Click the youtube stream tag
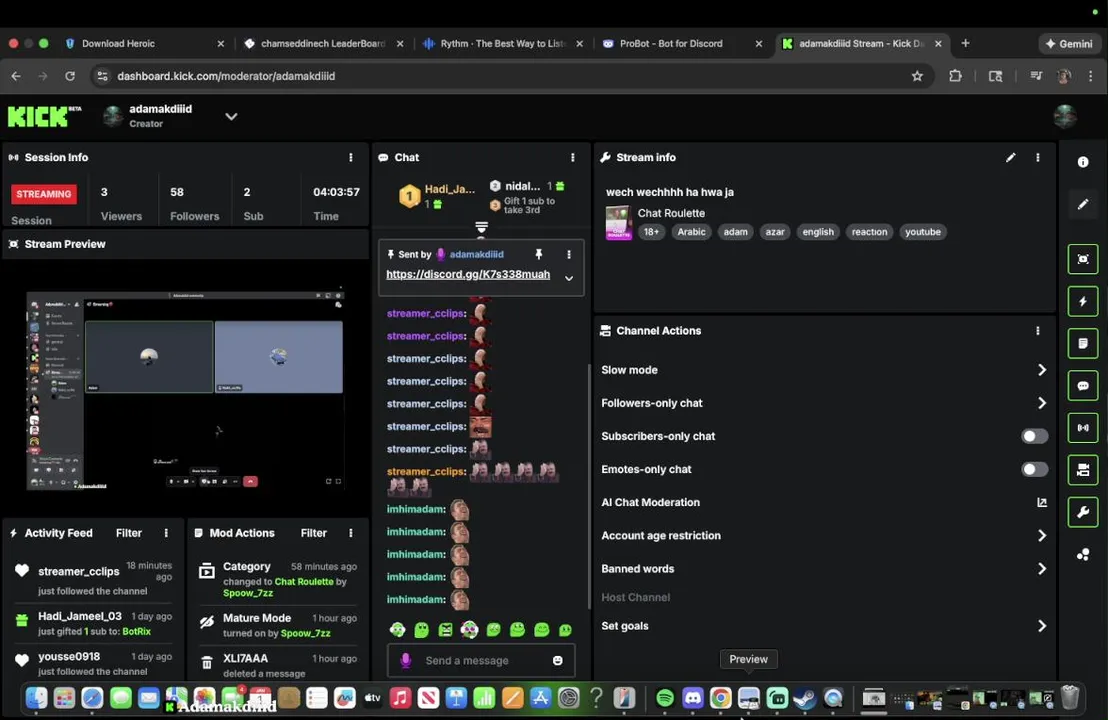This screenshot has width=1108, height=720. coord(922,232)
